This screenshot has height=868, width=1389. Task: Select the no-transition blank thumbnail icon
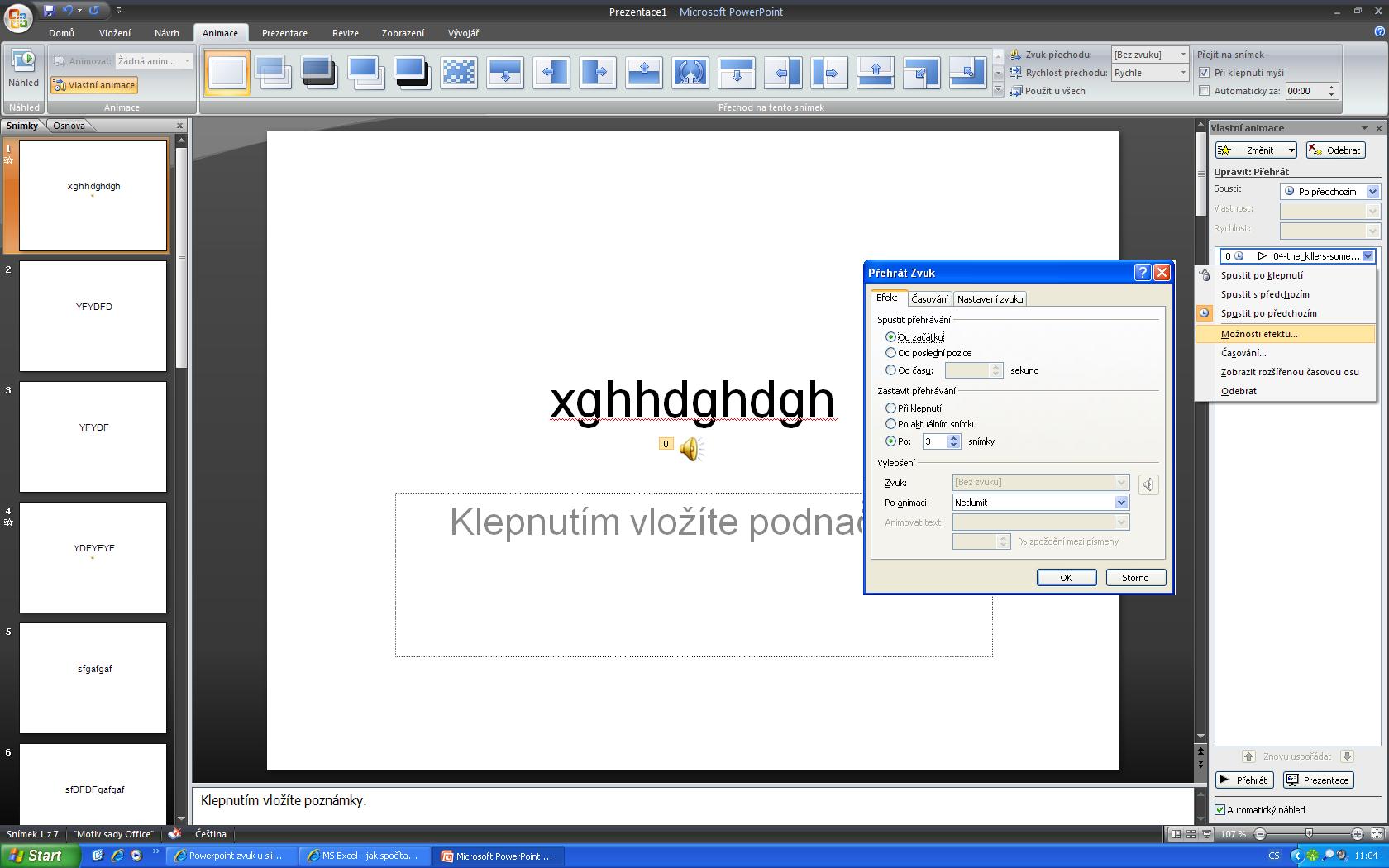(227, 73)
